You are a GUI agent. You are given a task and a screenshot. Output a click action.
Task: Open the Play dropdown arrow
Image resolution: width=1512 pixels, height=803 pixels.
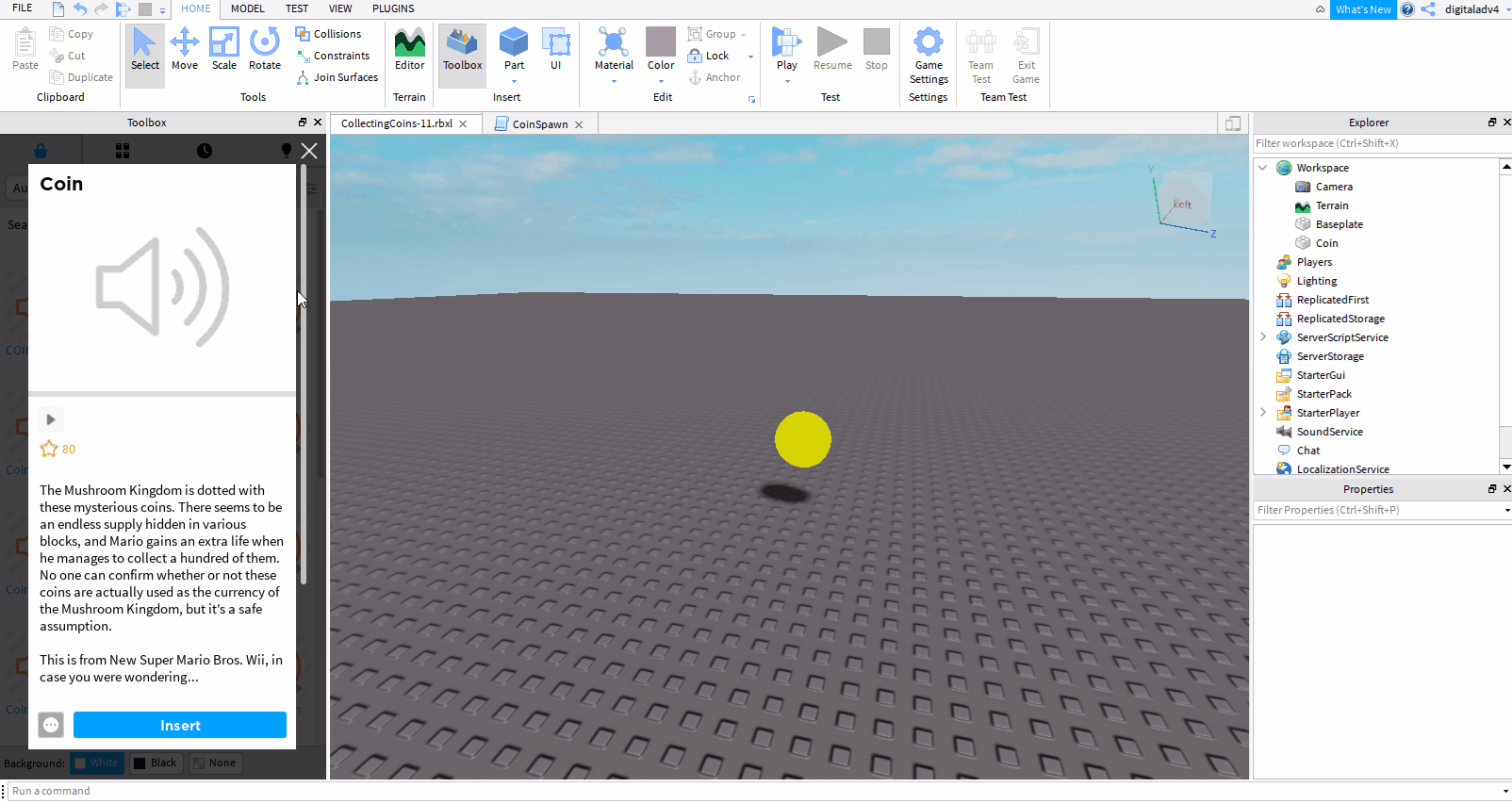pos(787,81)
